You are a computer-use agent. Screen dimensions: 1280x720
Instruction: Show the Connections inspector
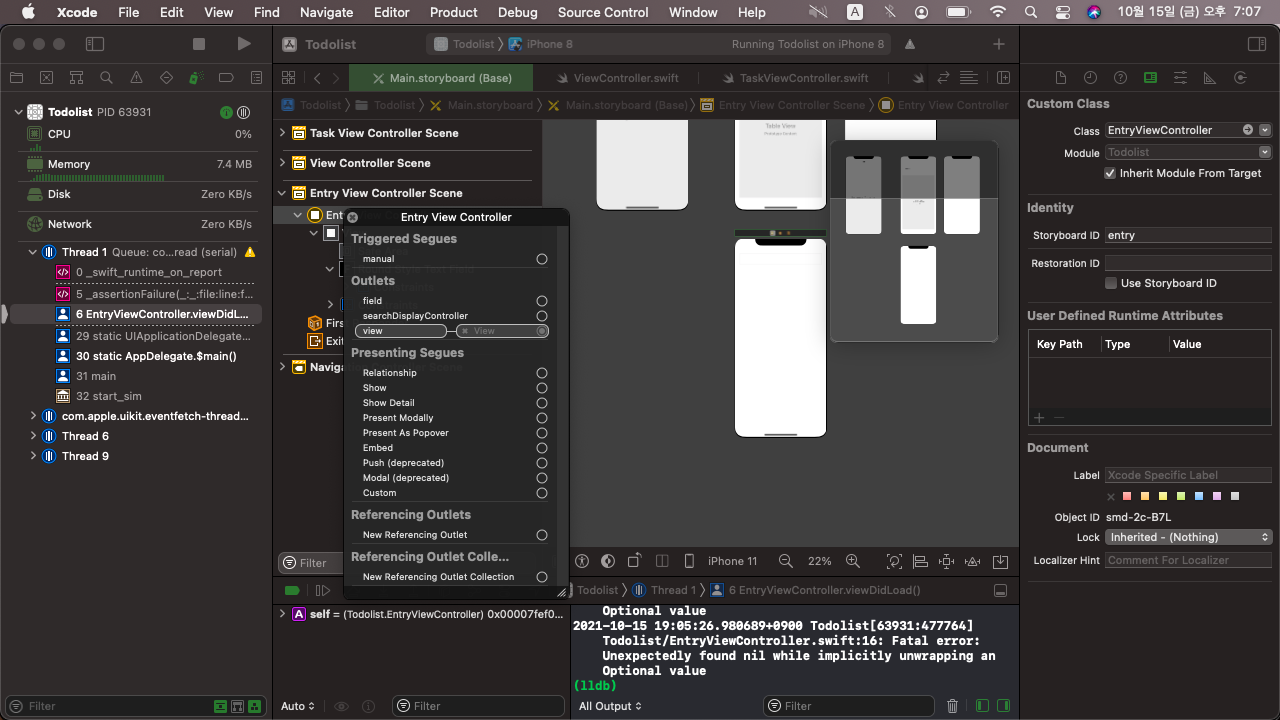[x=1240, y=78]
